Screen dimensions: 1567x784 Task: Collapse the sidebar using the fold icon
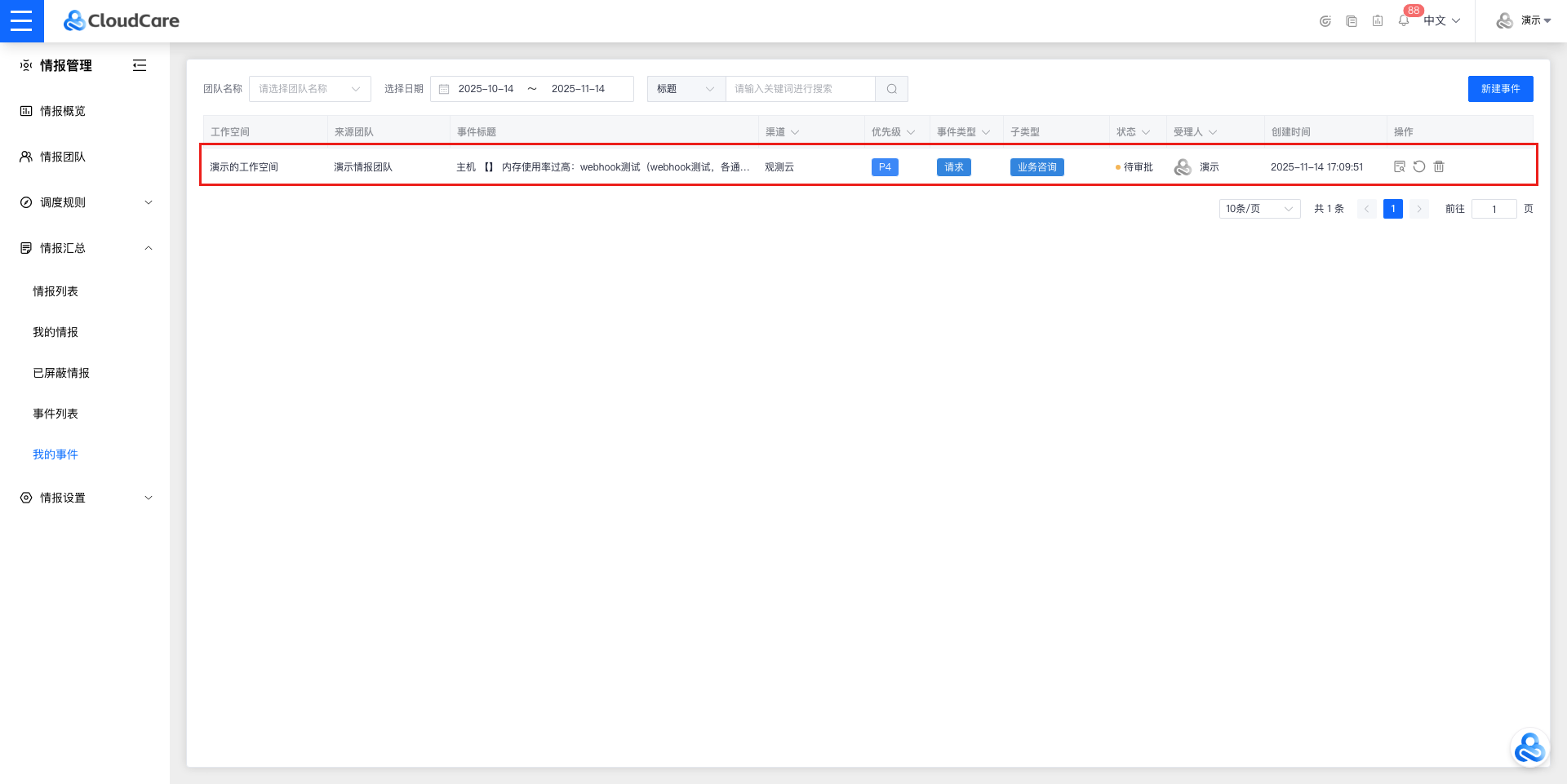click(x=140, y=65)
